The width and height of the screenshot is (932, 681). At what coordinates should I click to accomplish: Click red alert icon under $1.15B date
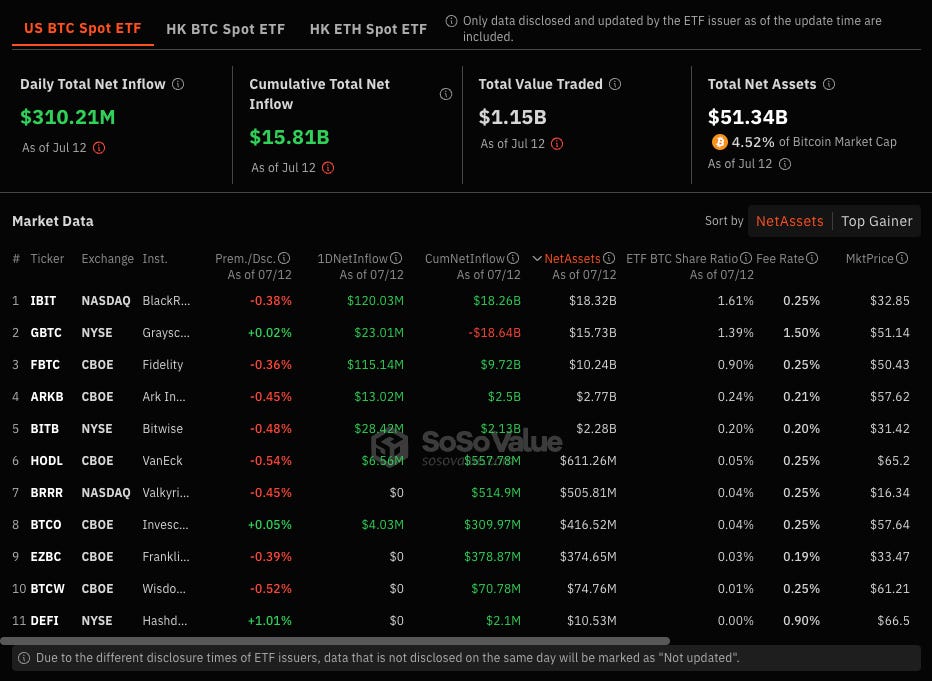[x=557, y=144]
